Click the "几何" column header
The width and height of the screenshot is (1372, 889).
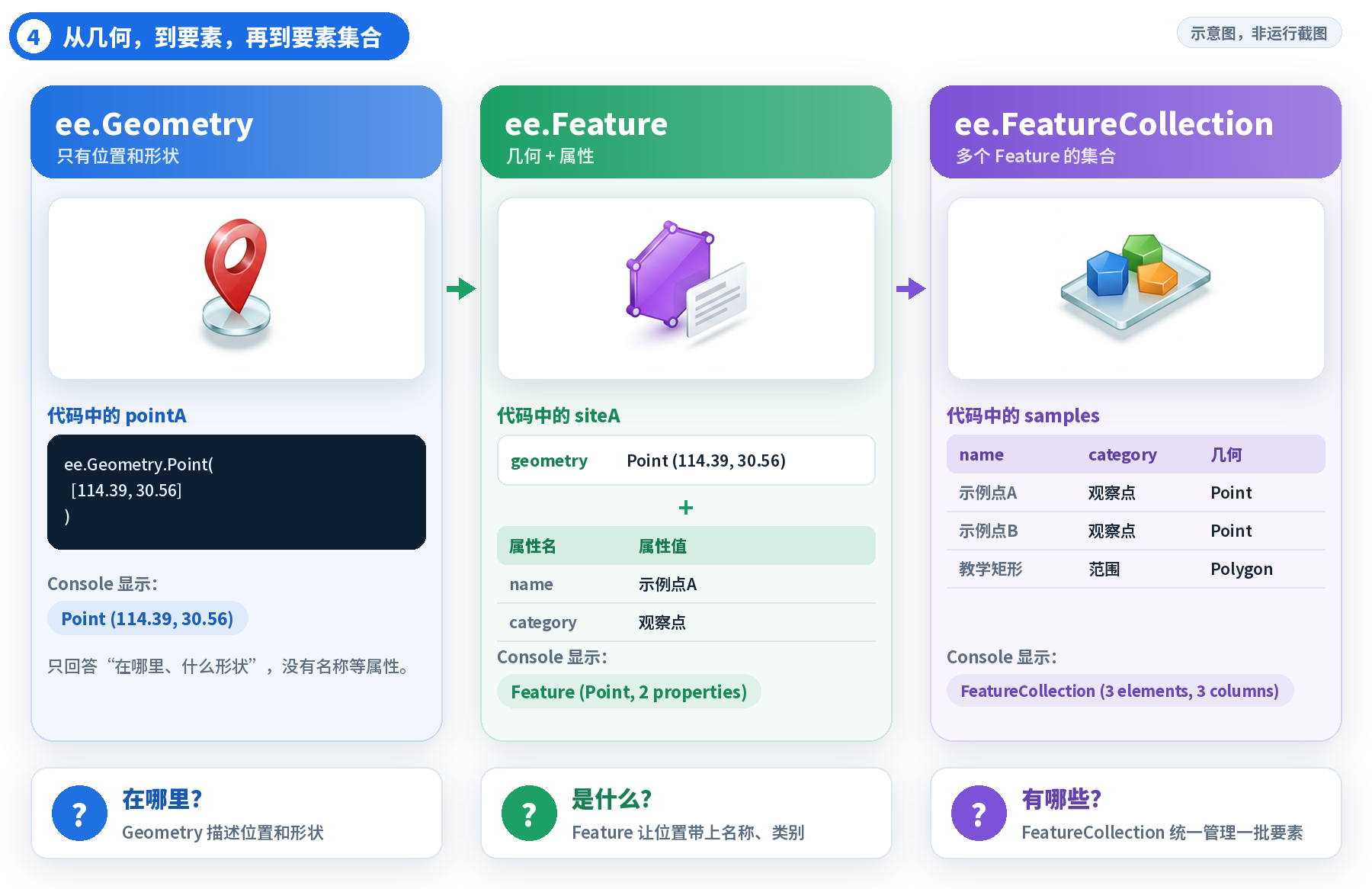click(x=1226, y=454)
